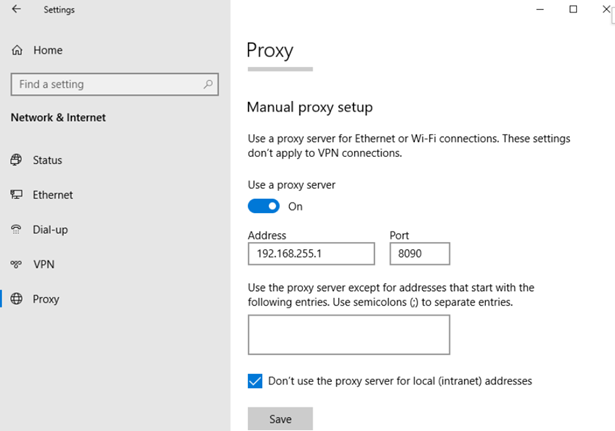Click the search magnifier icon
Screen dimensions: 615x431
coord(209,85)
